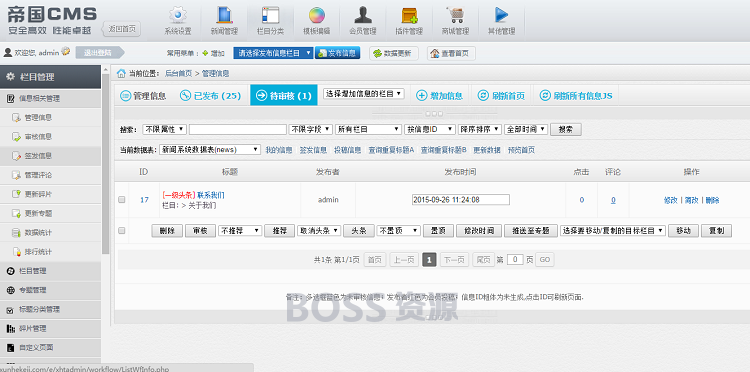Click the 数据更新 button

(x=394, y=53)
